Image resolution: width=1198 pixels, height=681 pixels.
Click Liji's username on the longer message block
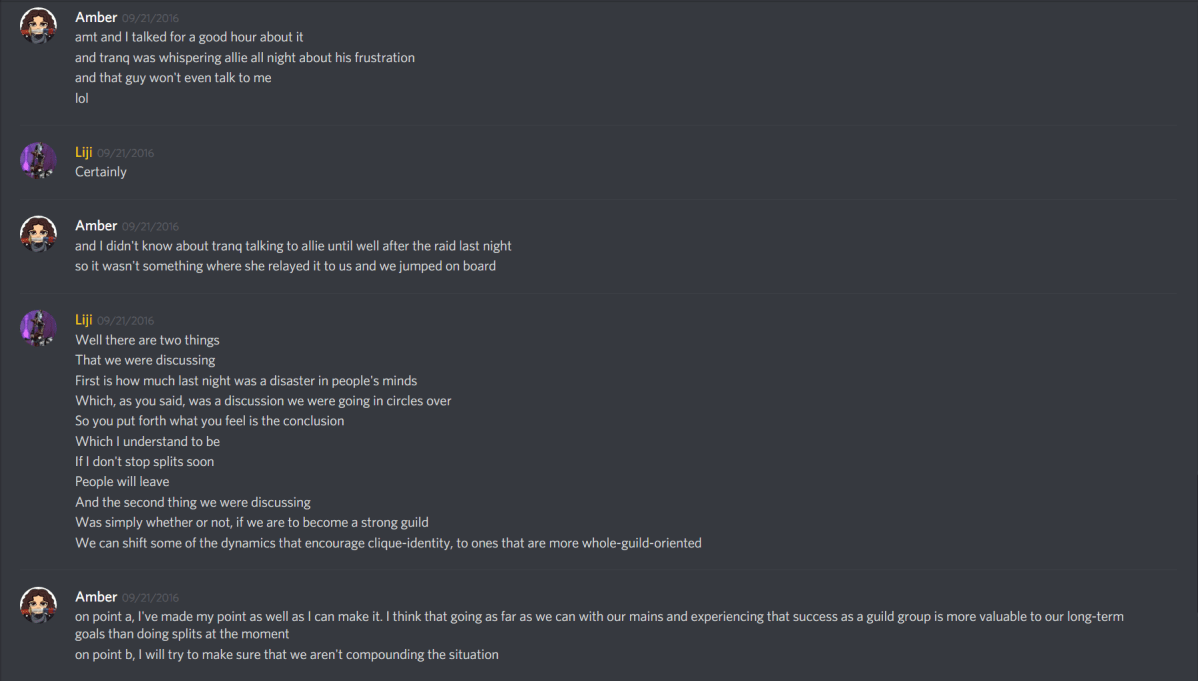[82, 319]
